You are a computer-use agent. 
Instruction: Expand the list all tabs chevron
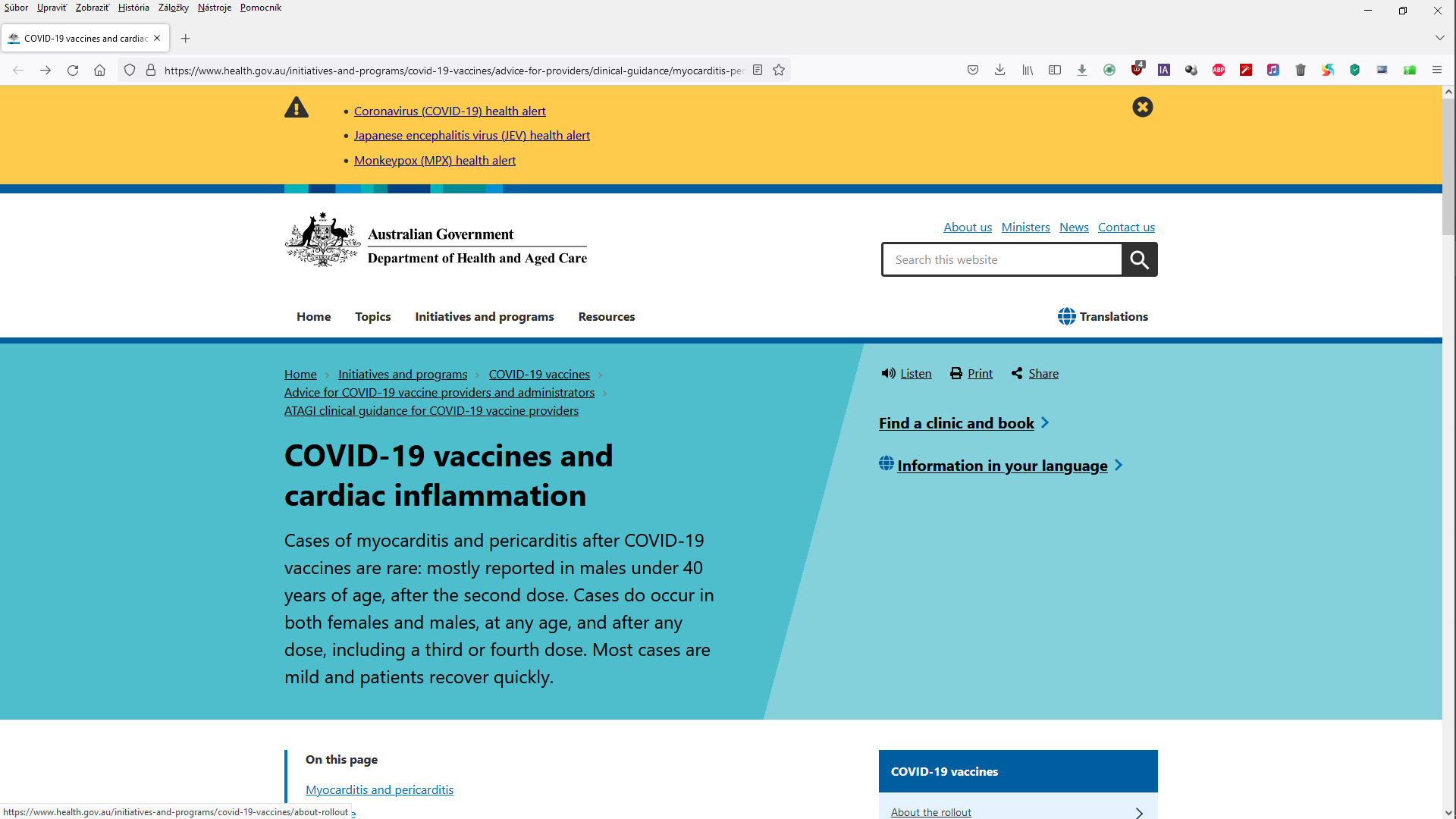[x=1439, y=38]
